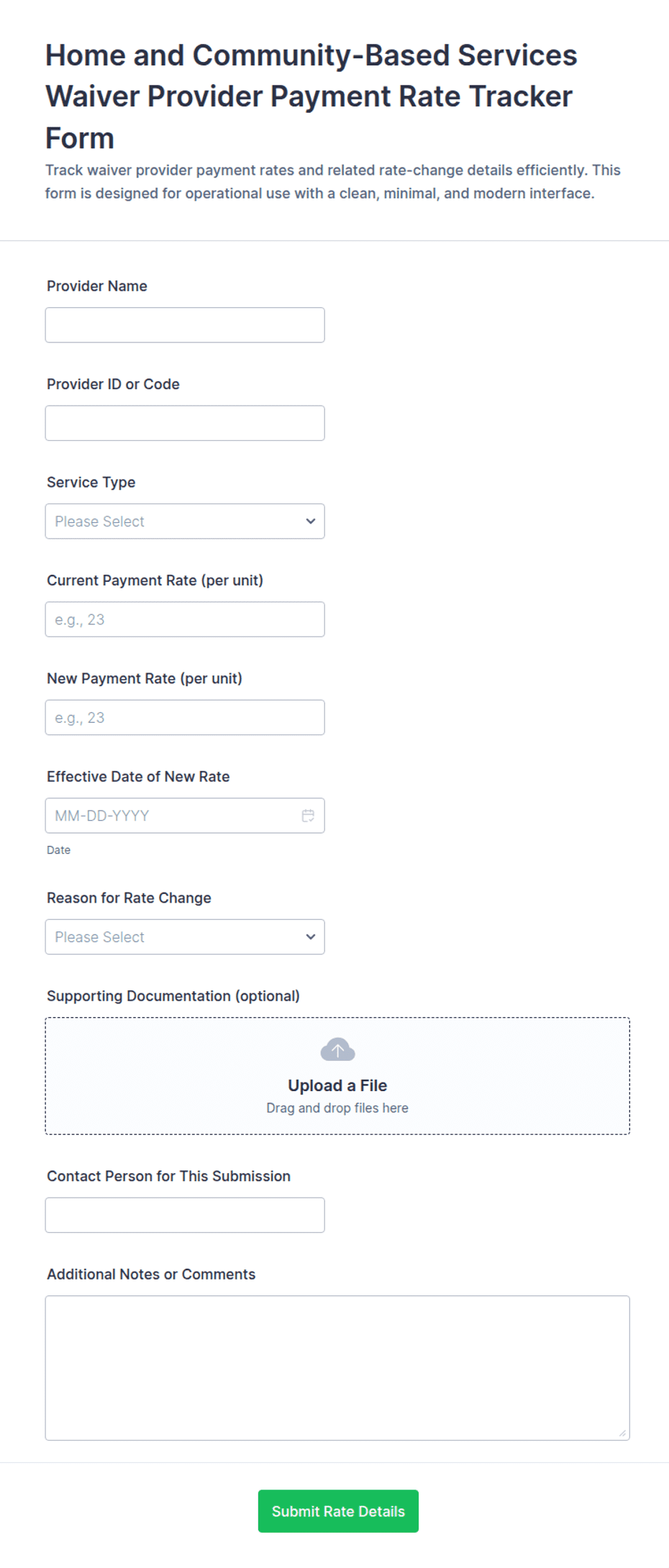The image size is (669, 1568).
Task: Focus the Provider ID or Code field
Action: click(x=185, y=423)
